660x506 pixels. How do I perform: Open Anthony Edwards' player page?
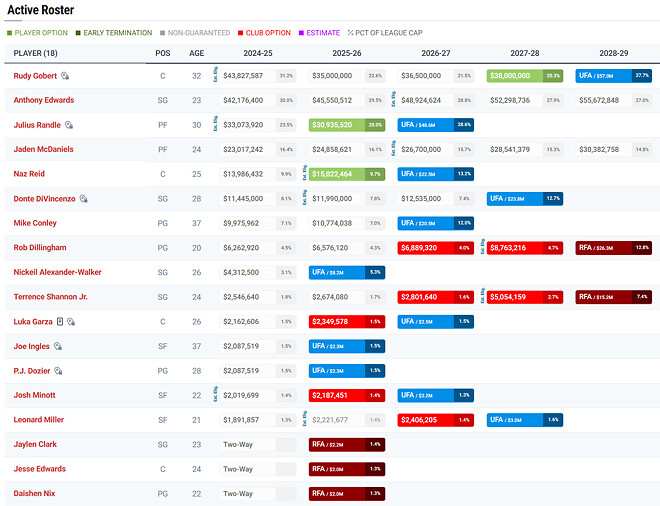coord(44,100)
